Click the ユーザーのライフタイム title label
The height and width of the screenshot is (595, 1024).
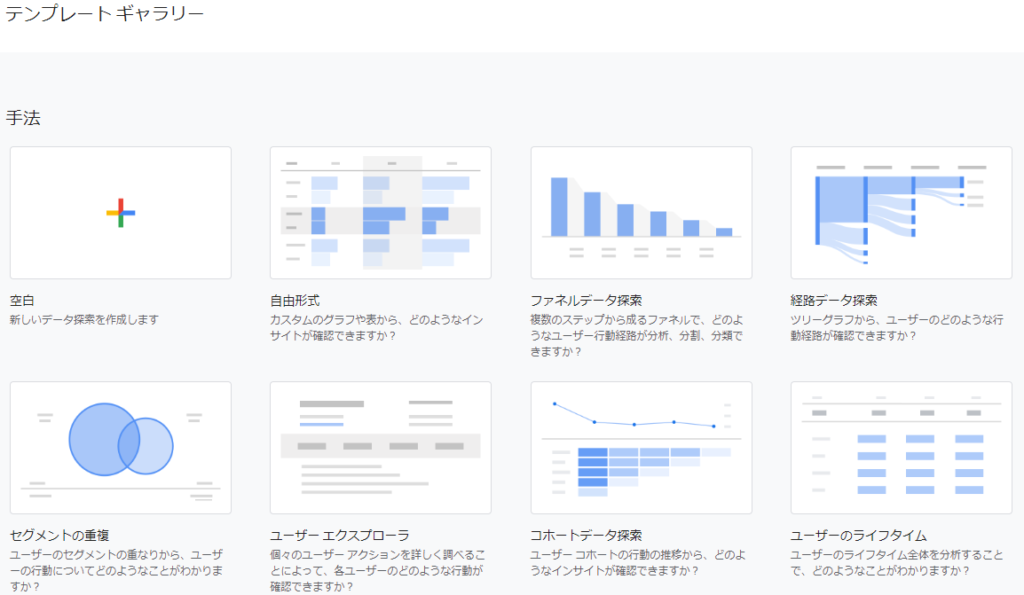tap(858, 535)
